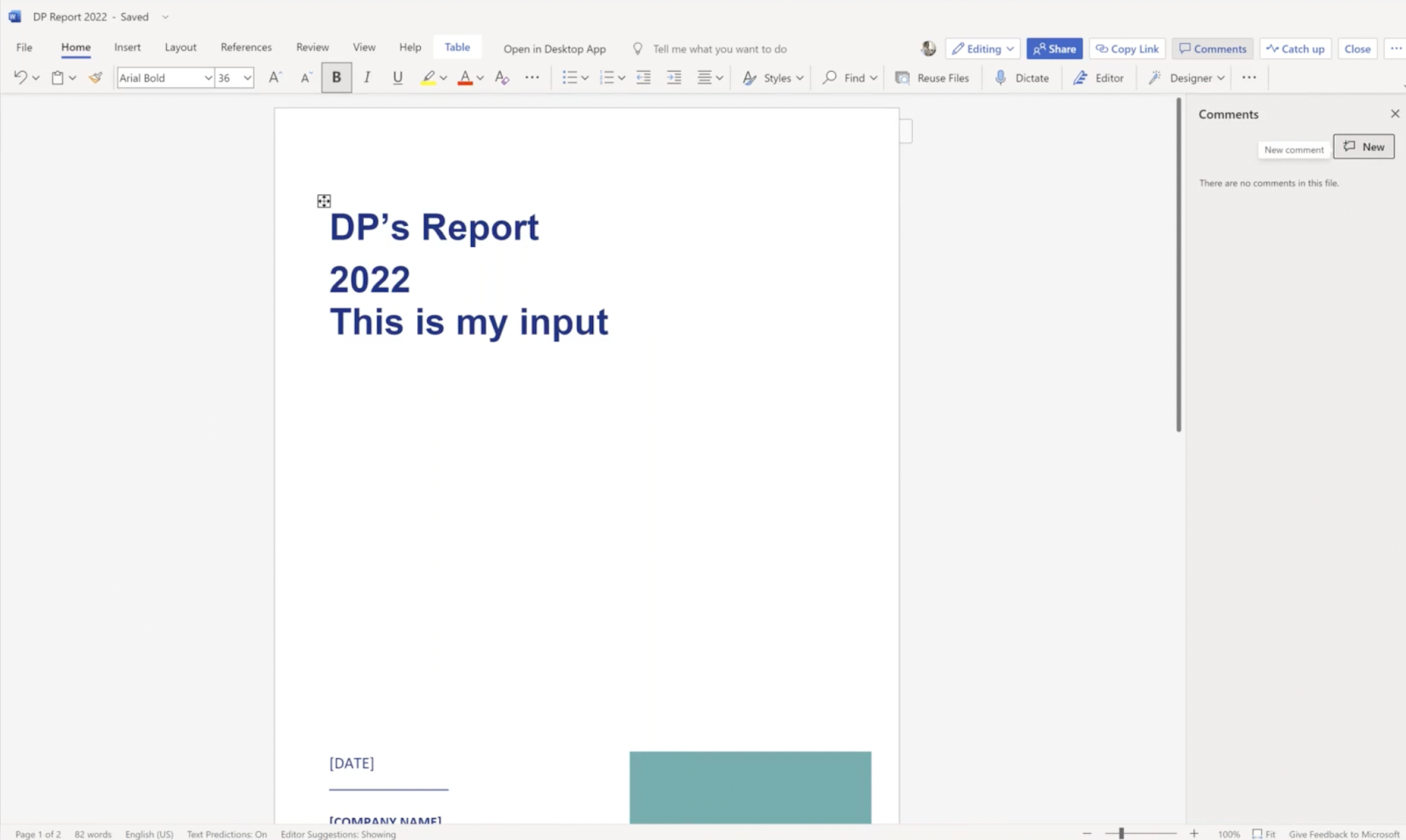1406x840 pixels.
Task: Open the Editor proofing tool
Action: coord(1098,77)
